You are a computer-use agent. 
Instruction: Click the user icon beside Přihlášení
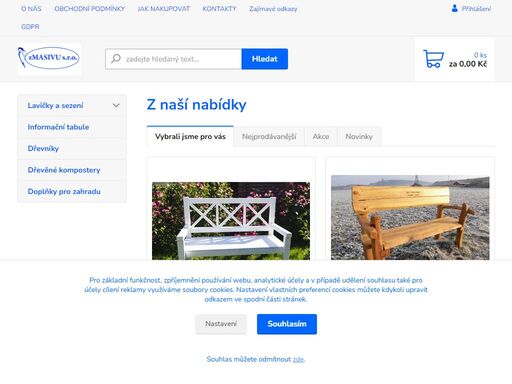click(454, 8)
